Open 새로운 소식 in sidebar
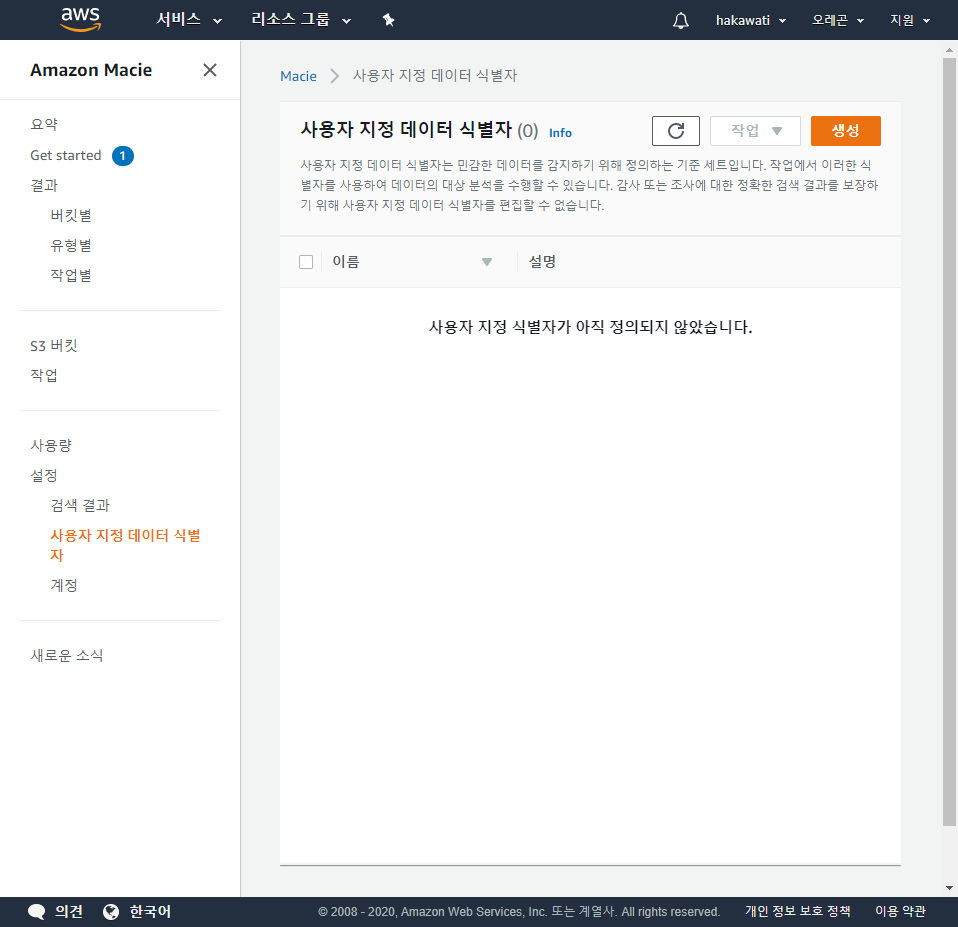Image resolution: width=958 pixels, height=927 pixels. (x=67, y=655)
